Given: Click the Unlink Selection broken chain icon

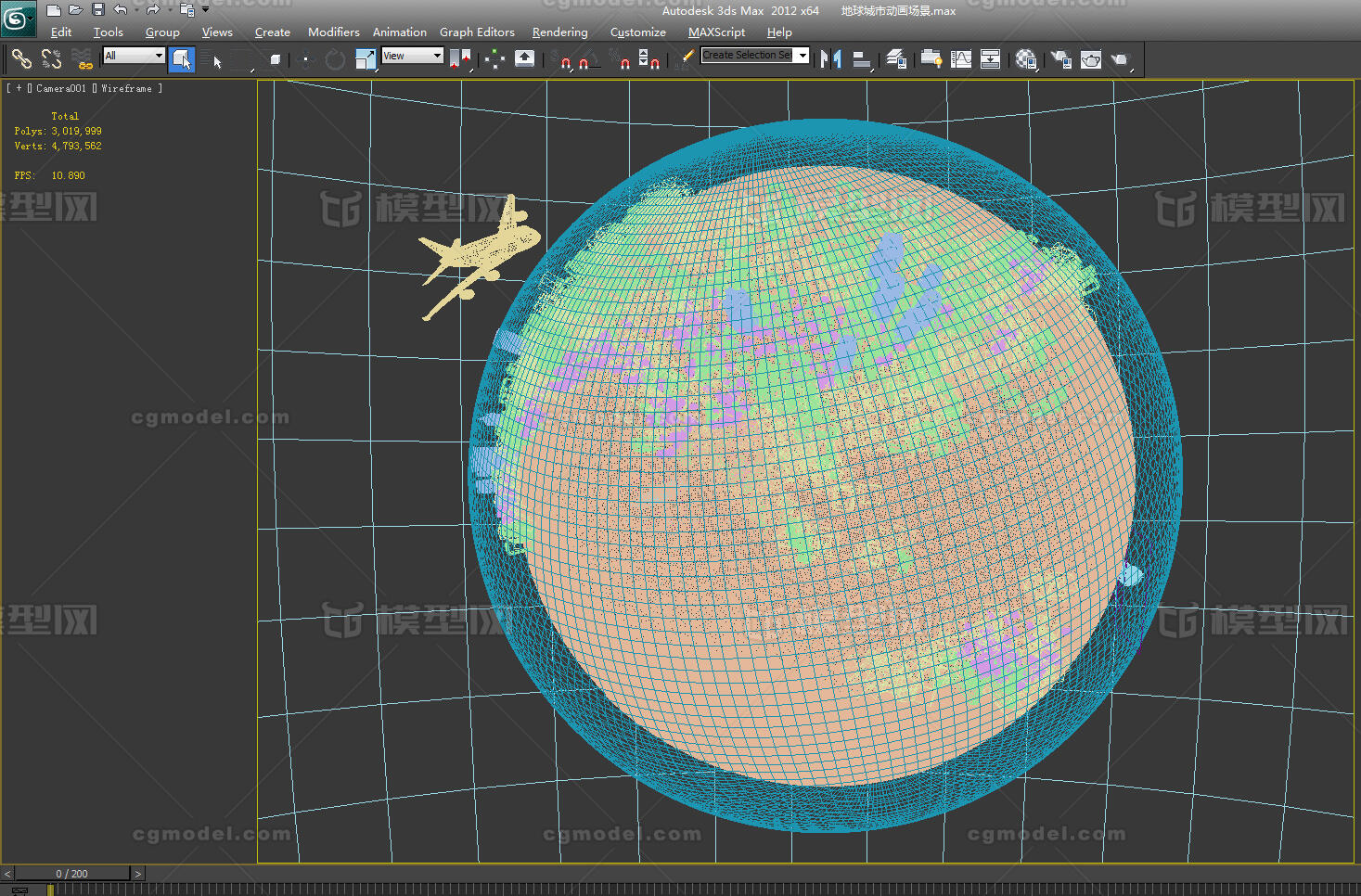Looking at the screenshot, I should 51,59.
